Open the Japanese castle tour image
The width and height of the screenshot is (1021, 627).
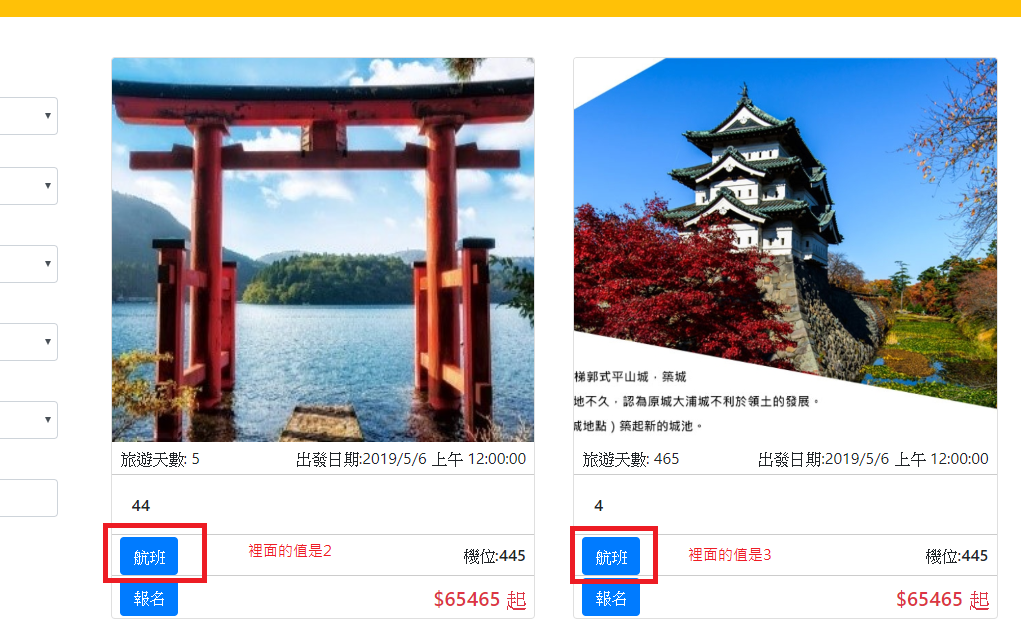click(785, 250)
